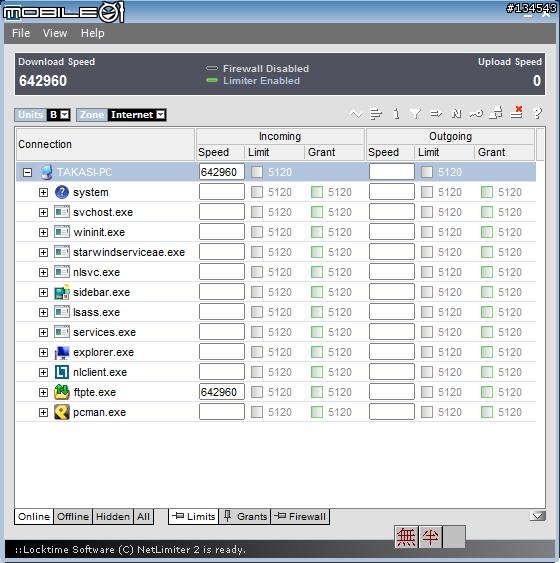This screenshot has width=560, height=563.
Task: Click the filter funnel icon
Action: (x=415, y=114)
